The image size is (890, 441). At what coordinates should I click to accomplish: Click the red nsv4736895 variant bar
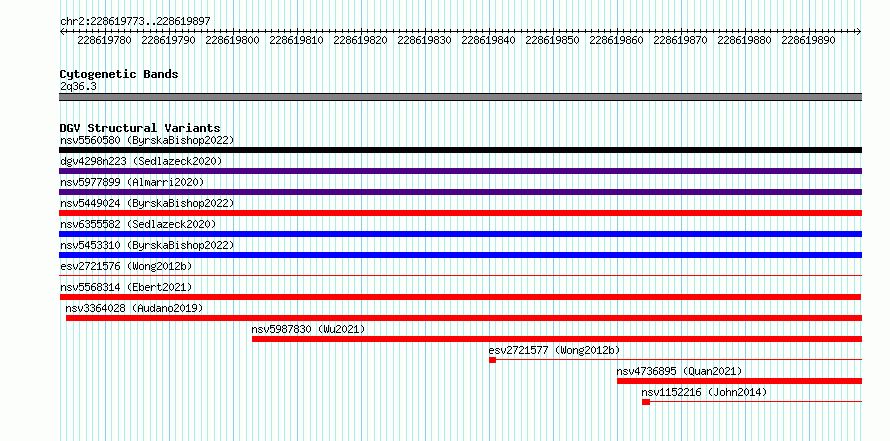tap(740, 381)
